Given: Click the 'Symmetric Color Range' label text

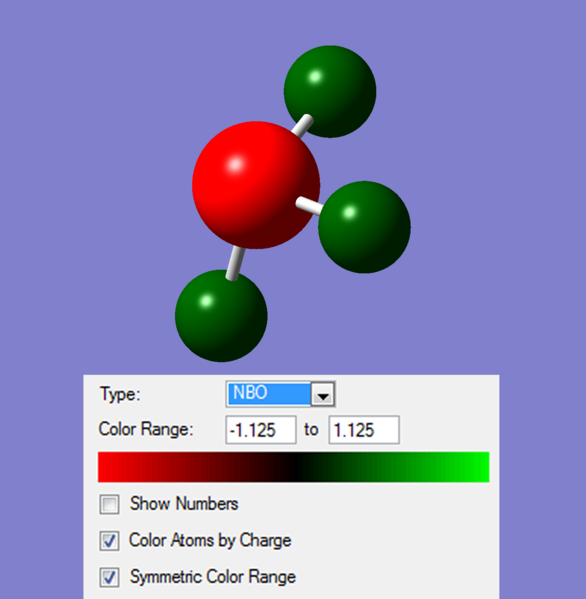Looking at the screenshot, I should 213,577.
